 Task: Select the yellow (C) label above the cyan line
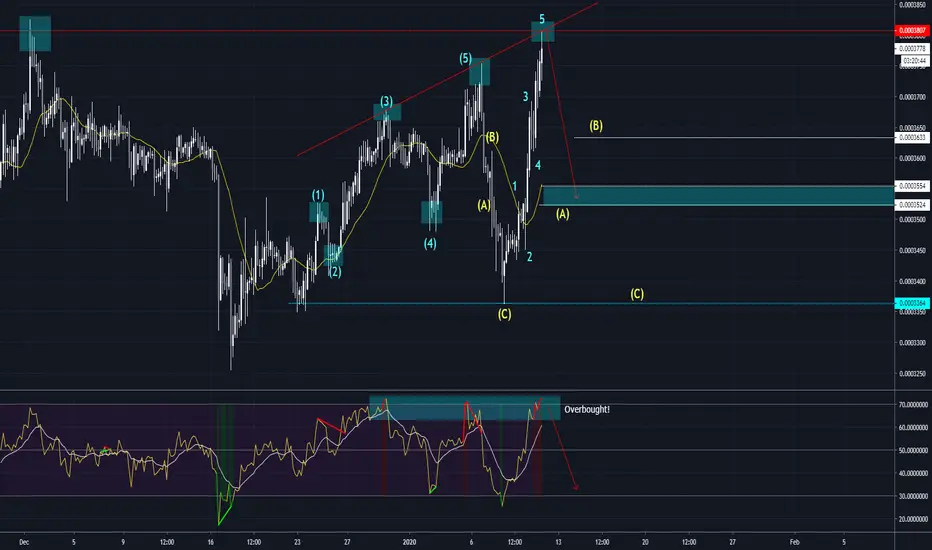pos(637,294)
